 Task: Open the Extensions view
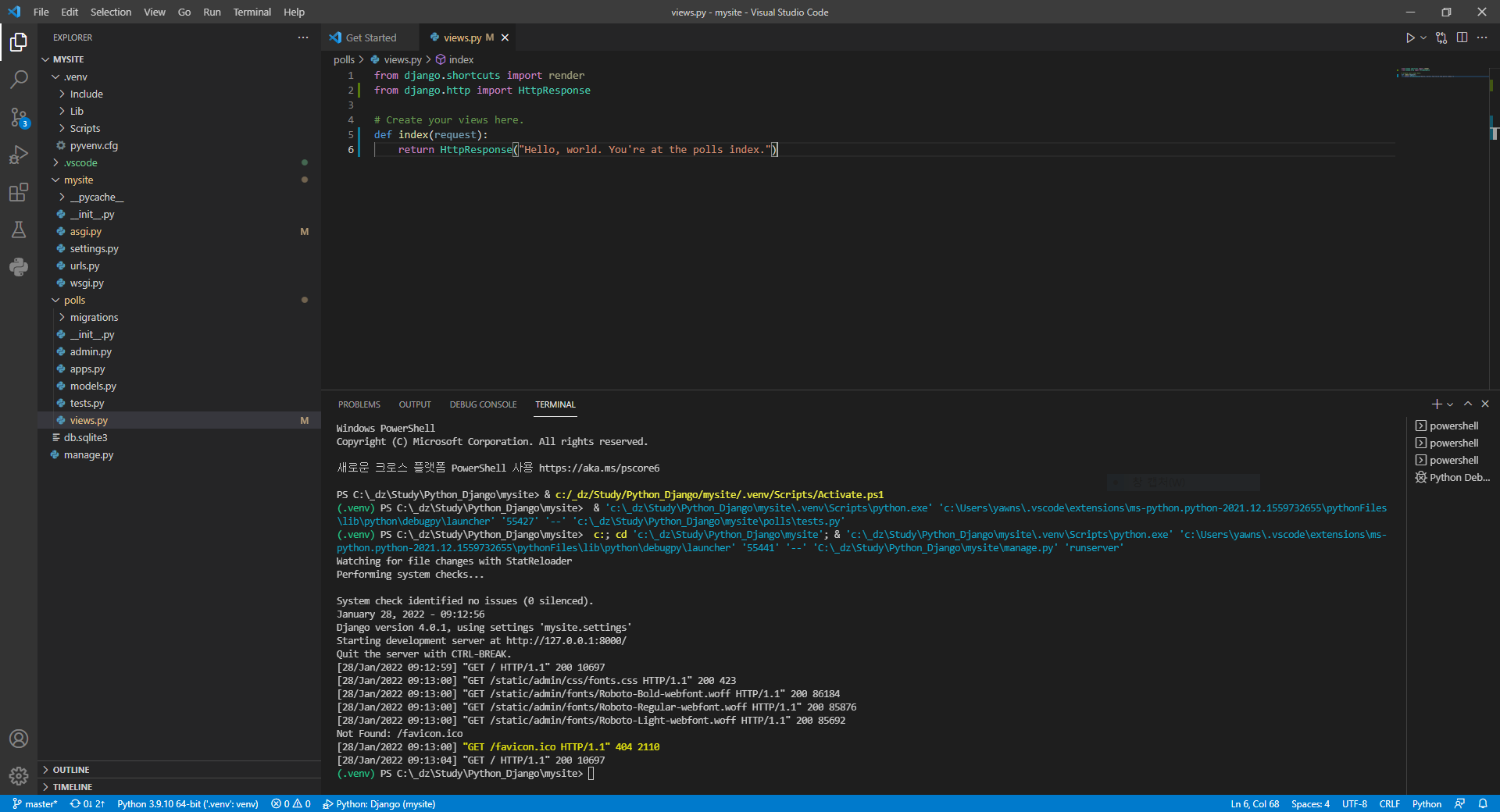point(19,192)
